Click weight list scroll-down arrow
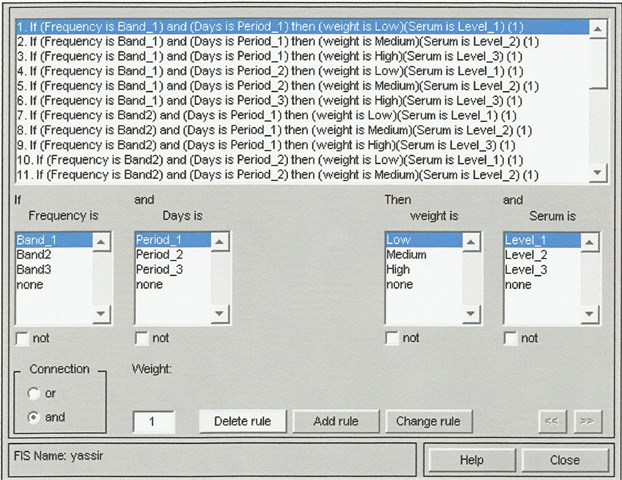 pyautogui.click(x=471, y=314)
